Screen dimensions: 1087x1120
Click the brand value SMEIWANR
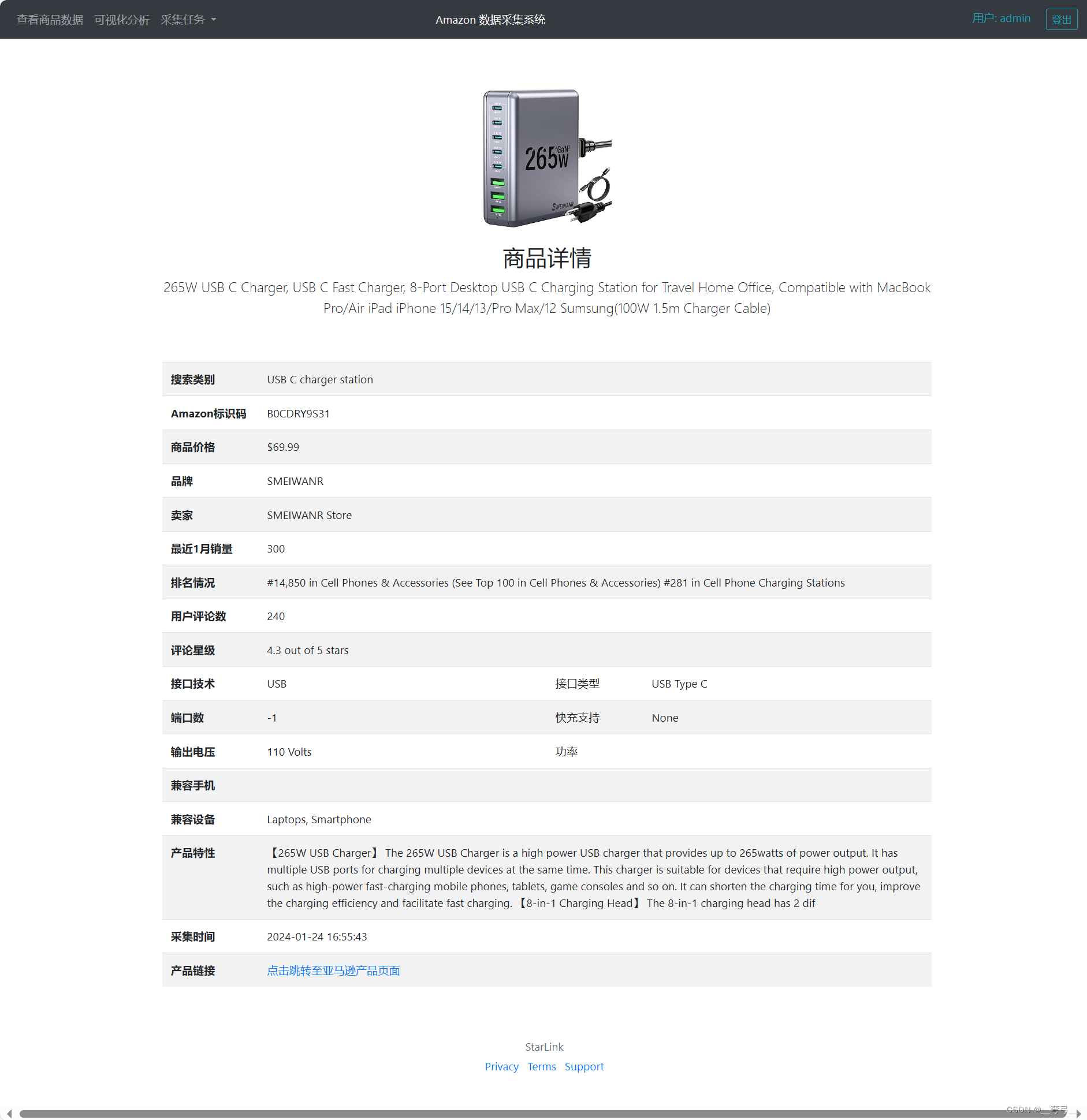(x=295, y=481)
